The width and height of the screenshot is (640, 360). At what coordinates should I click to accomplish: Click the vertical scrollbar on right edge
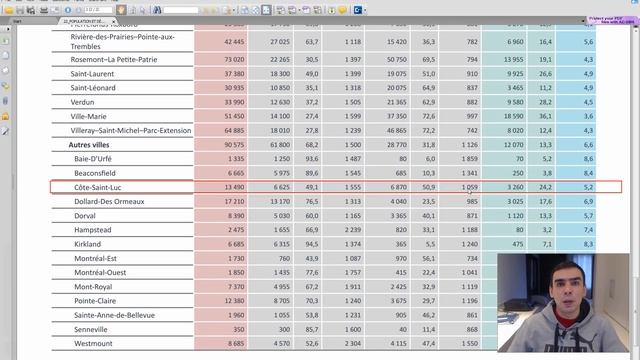pyautogui.click(x=636, y=192)
